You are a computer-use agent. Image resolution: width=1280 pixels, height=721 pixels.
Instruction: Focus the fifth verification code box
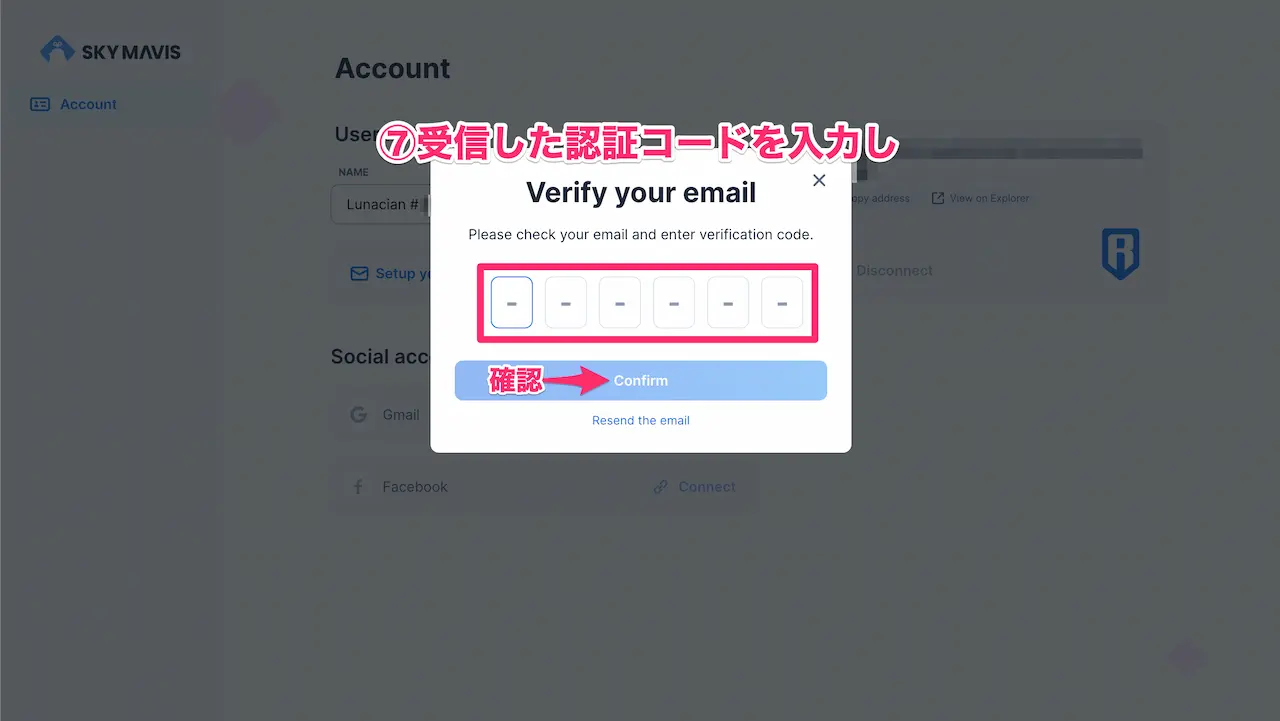728,303
